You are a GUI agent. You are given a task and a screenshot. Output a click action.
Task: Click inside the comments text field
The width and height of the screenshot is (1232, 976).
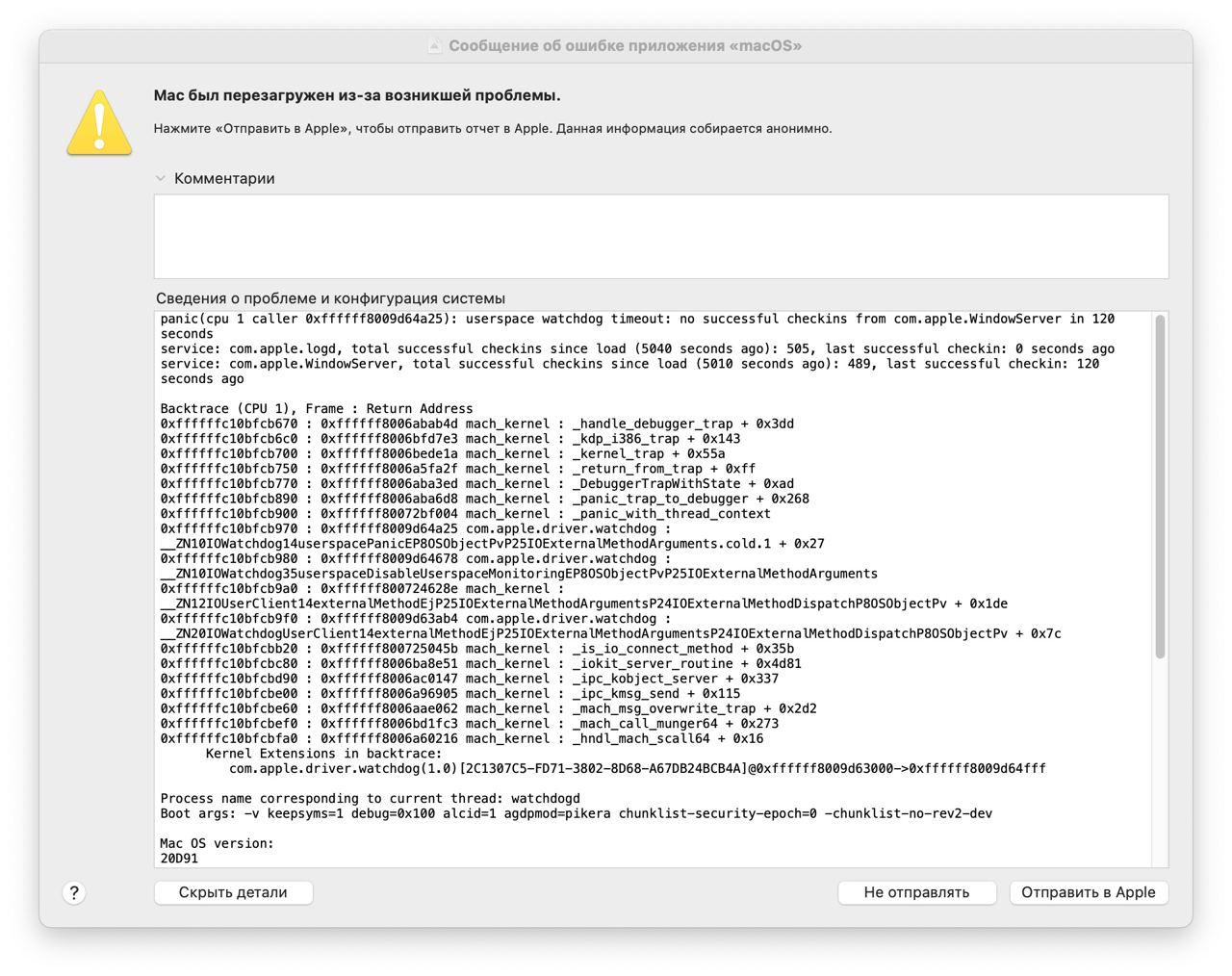coord(661,237)
